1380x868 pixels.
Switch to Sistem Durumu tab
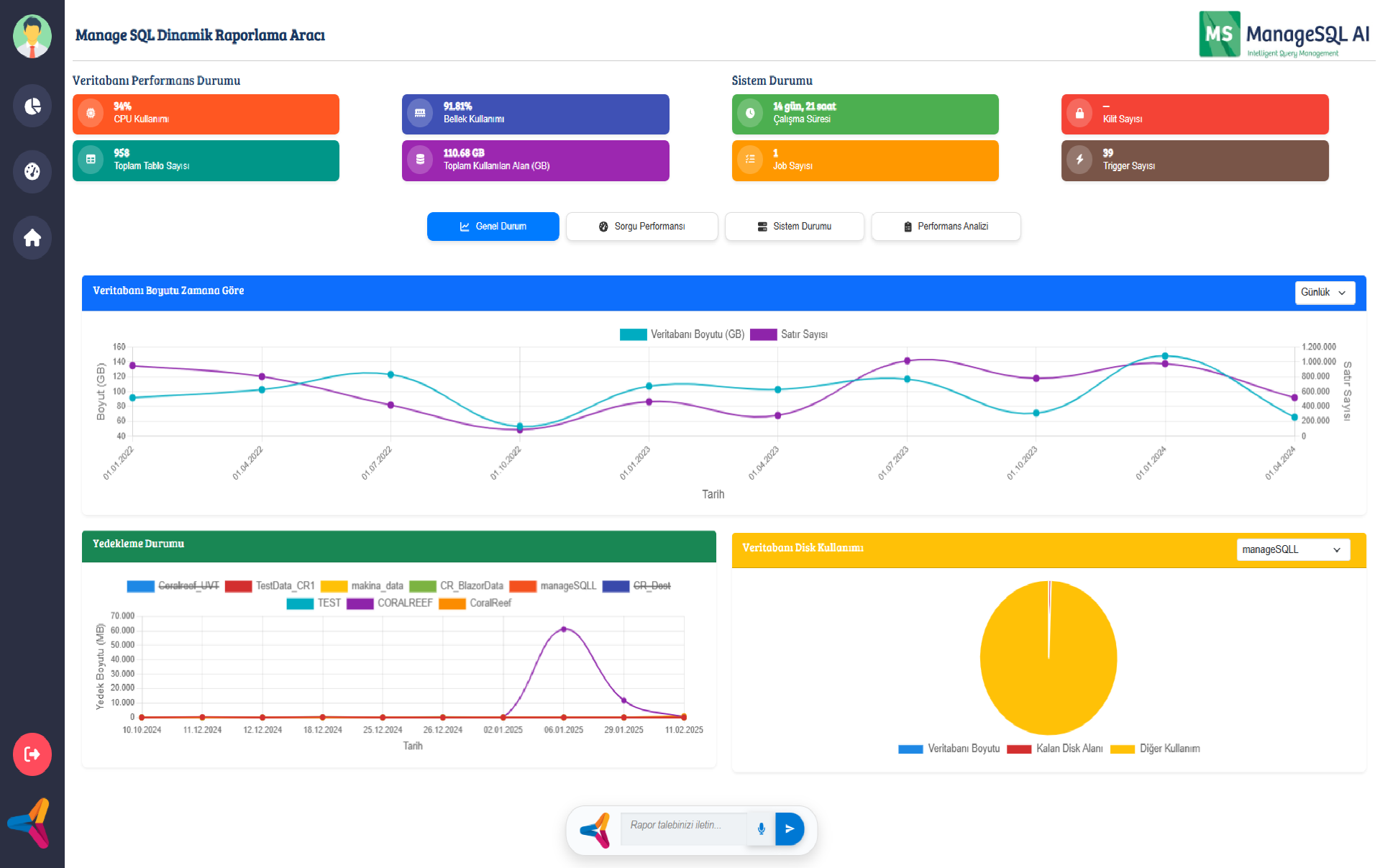(794, 227)
